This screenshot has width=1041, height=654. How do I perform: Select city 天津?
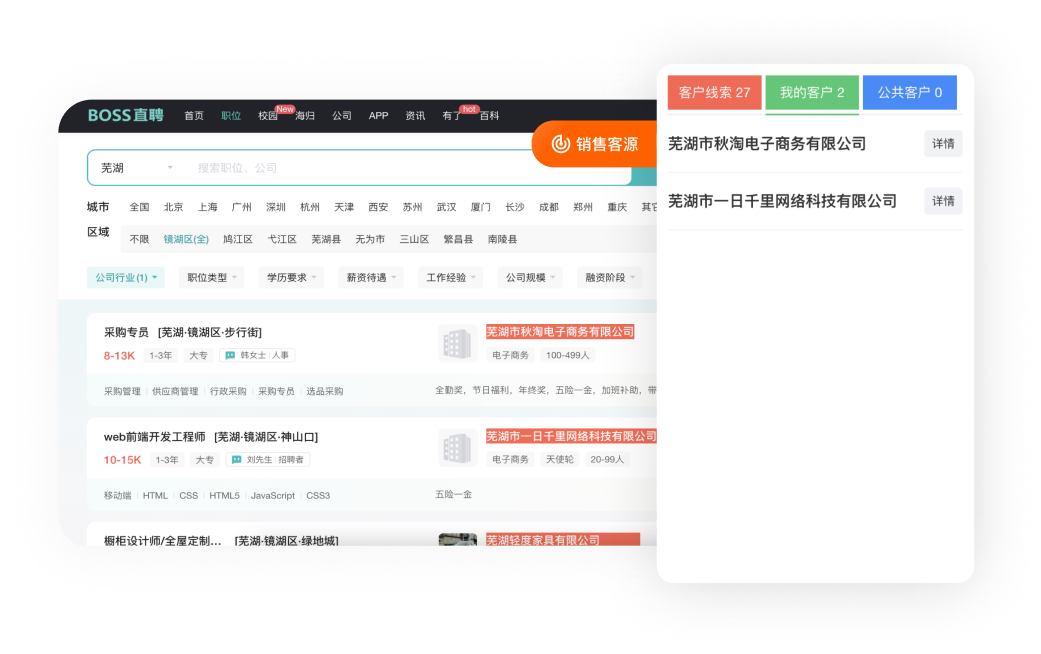click(x=344, y=207)
